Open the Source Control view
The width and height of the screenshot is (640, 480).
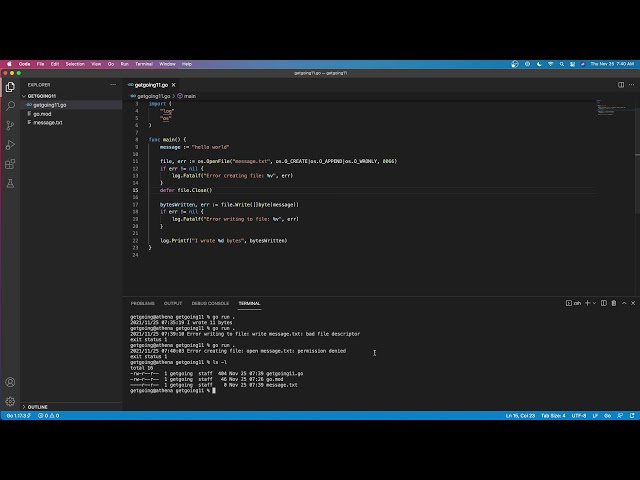coord(10,125)
